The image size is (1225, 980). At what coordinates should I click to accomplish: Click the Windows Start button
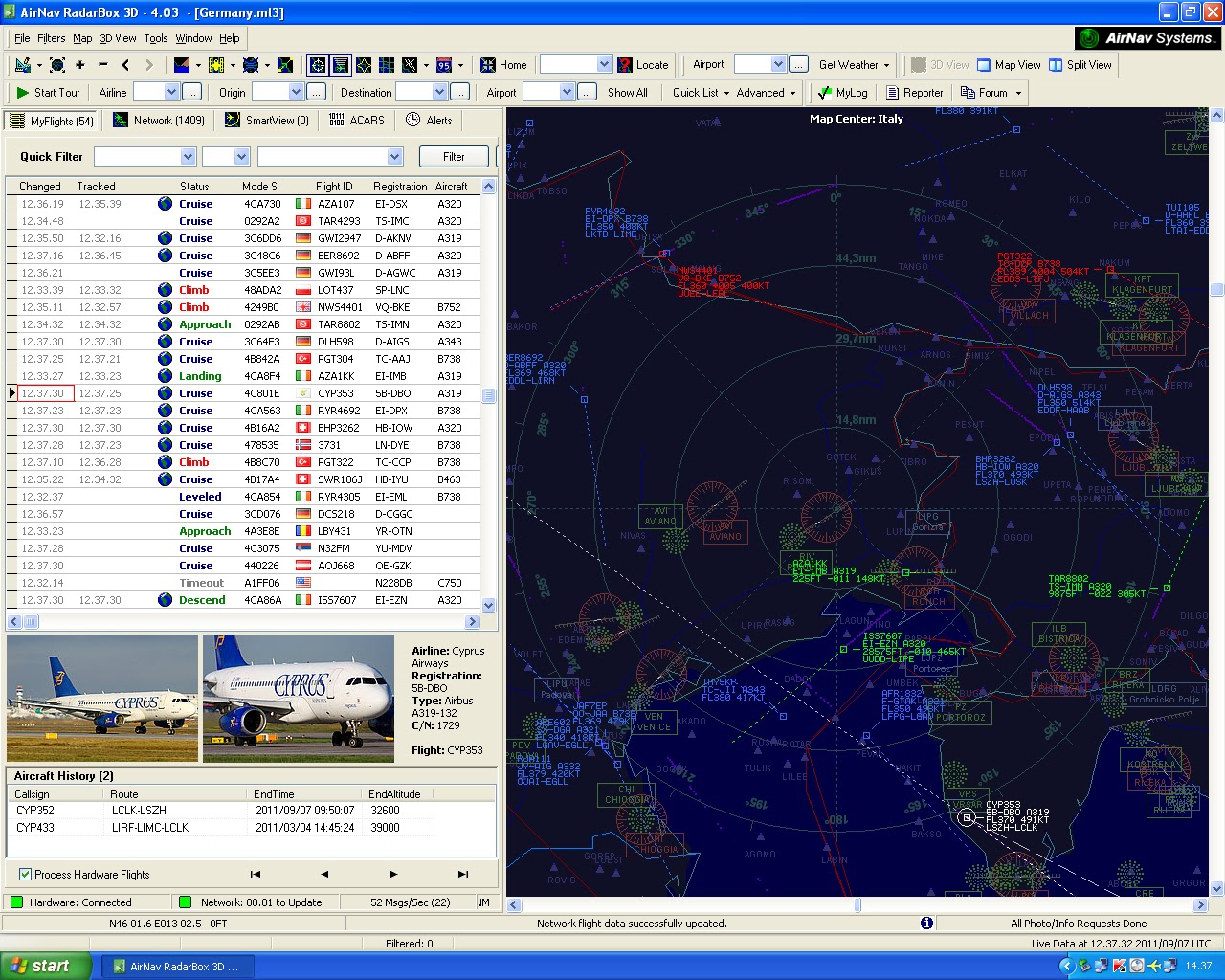pos(46,966)
